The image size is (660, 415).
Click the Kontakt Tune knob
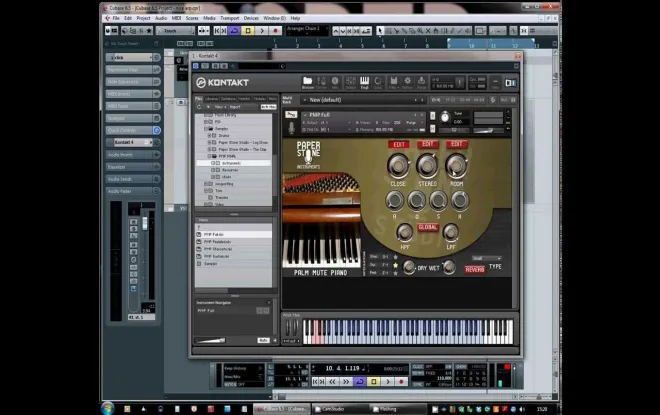445,117
